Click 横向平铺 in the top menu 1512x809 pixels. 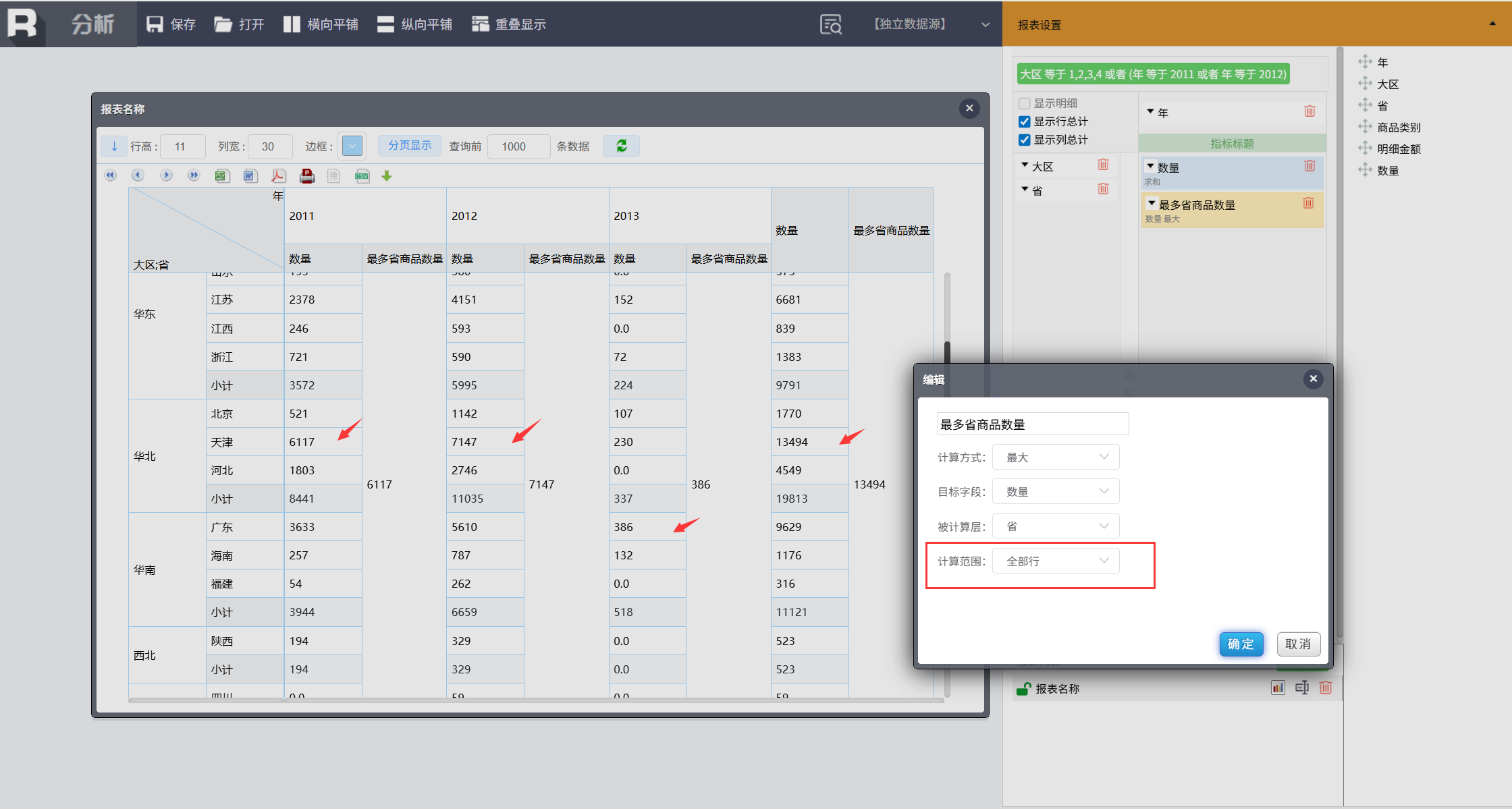(x=321, y=24)
